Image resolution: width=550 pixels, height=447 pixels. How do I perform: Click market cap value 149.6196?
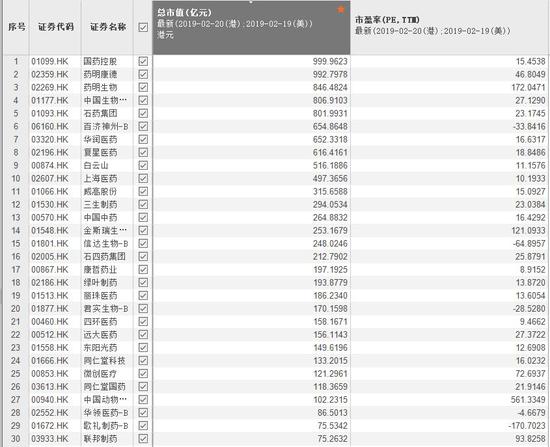click(330, 347)
